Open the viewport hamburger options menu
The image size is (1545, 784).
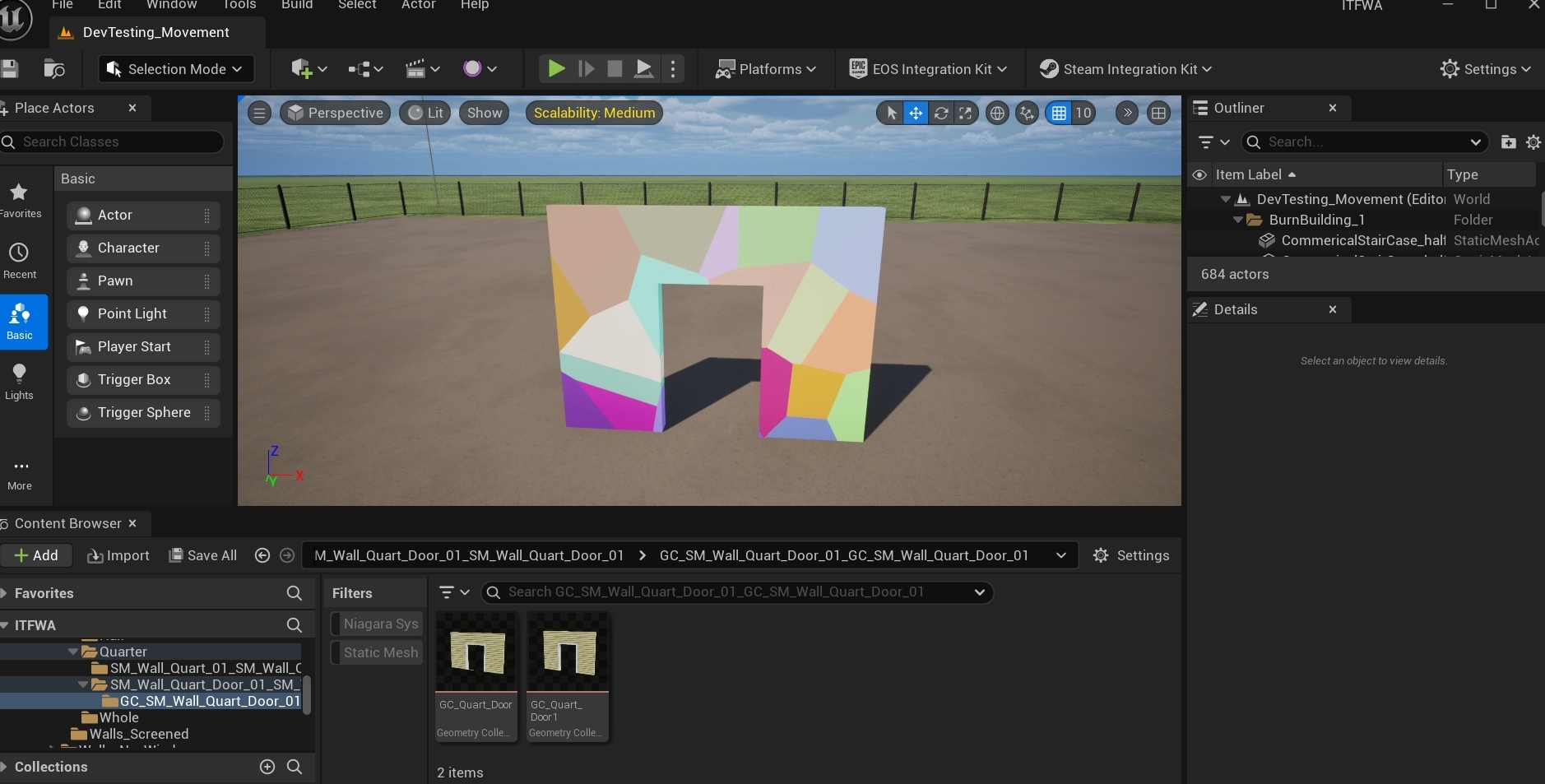[x=259, y=113]
